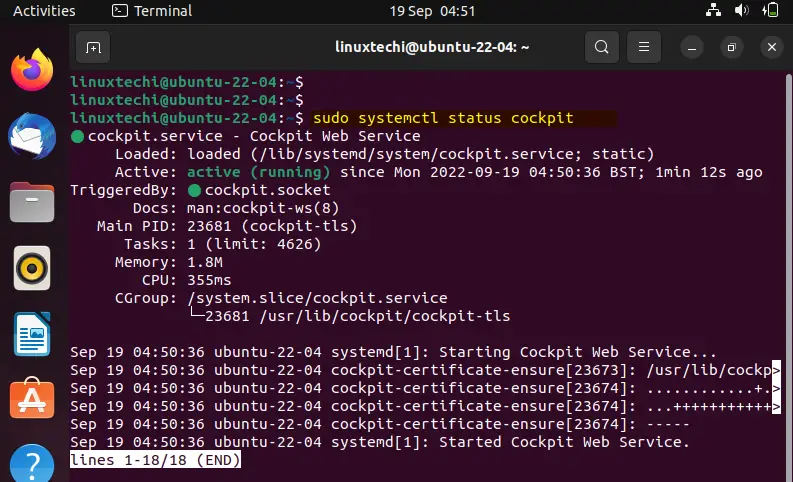Viewport: 793px width, 482px height.
Task: Open the terminal search tool
Action: (x=601, y=48)
